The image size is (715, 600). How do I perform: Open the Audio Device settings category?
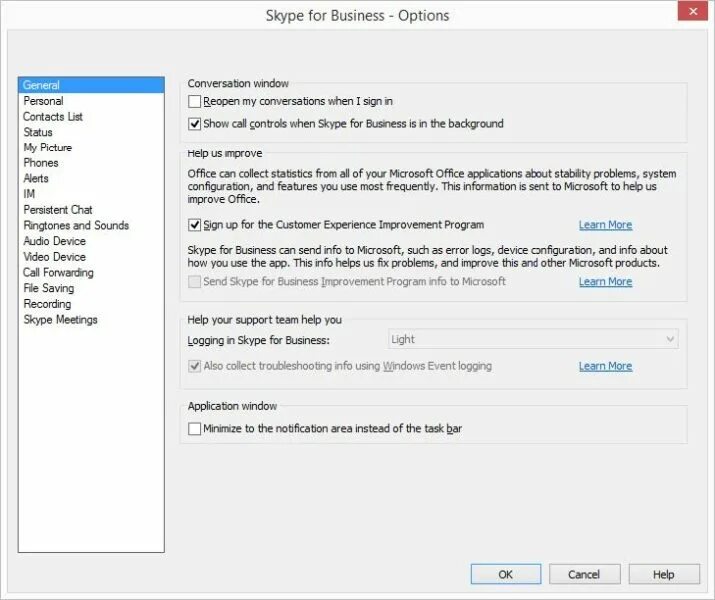click(x=55, y=241)
